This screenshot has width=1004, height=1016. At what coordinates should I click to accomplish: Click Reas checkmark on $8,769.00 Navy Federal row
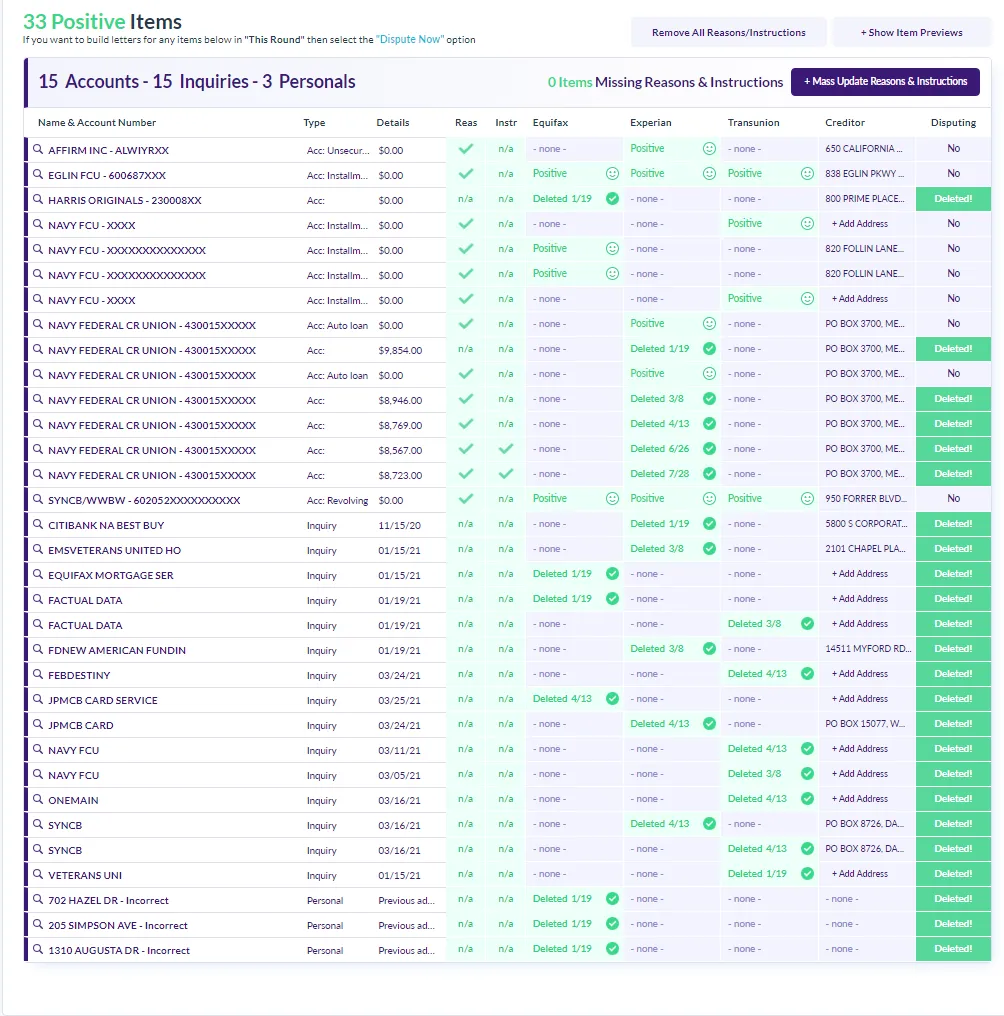(465, 424)
